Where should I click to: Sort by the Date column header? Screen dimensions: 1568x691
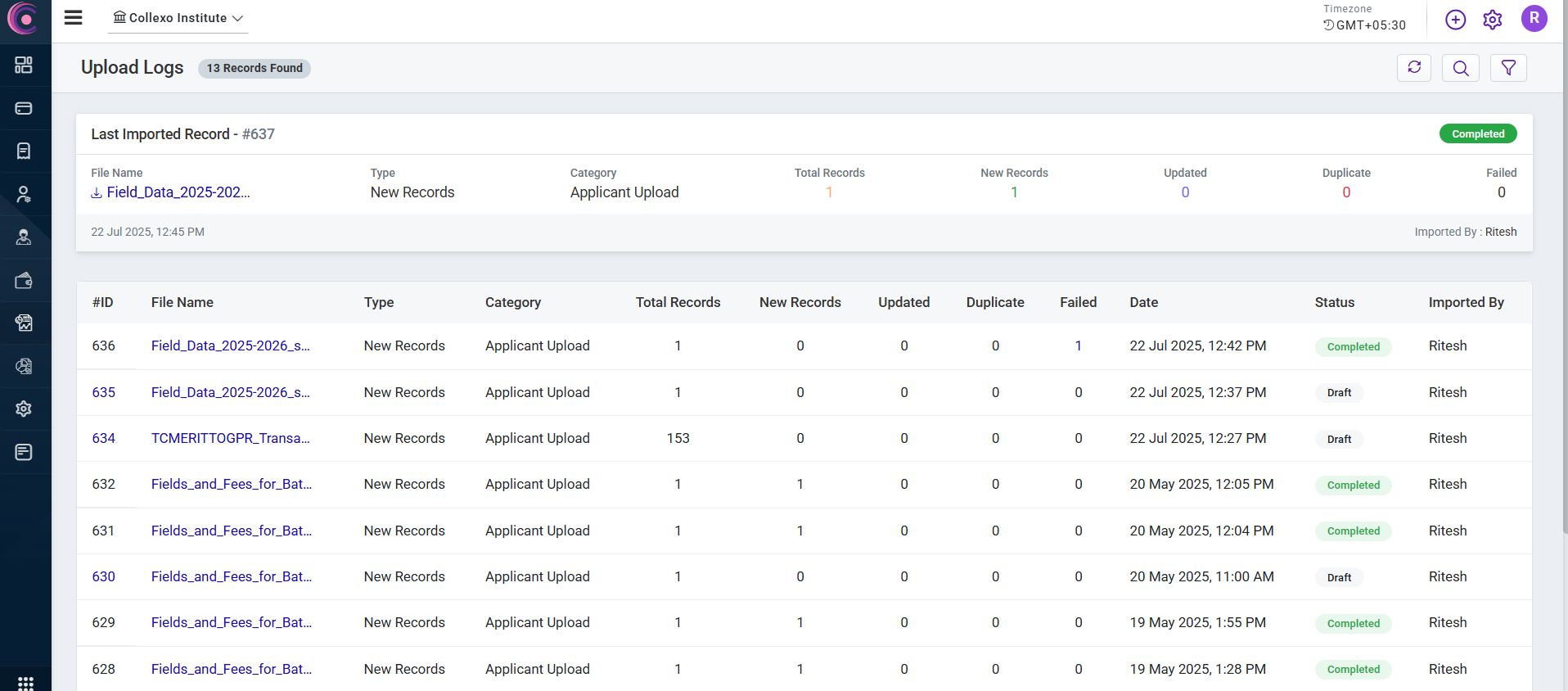pos(1143,302)
